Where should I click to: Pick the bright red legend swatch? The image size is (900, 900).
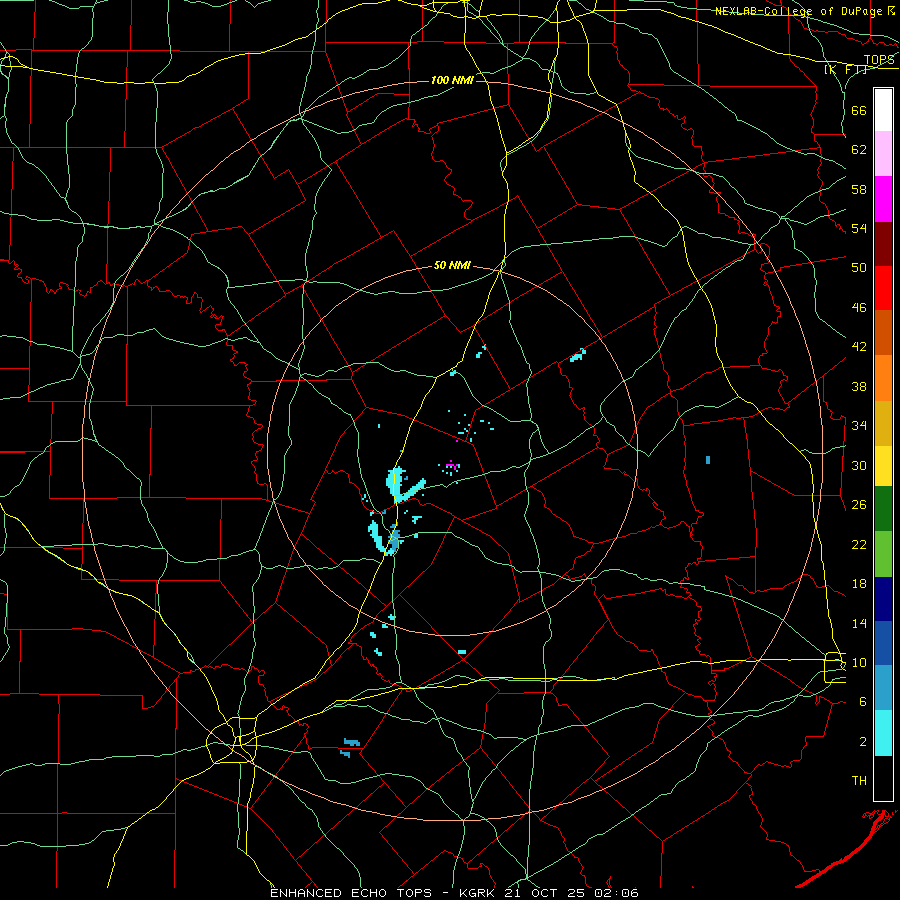tap(883, 288)
